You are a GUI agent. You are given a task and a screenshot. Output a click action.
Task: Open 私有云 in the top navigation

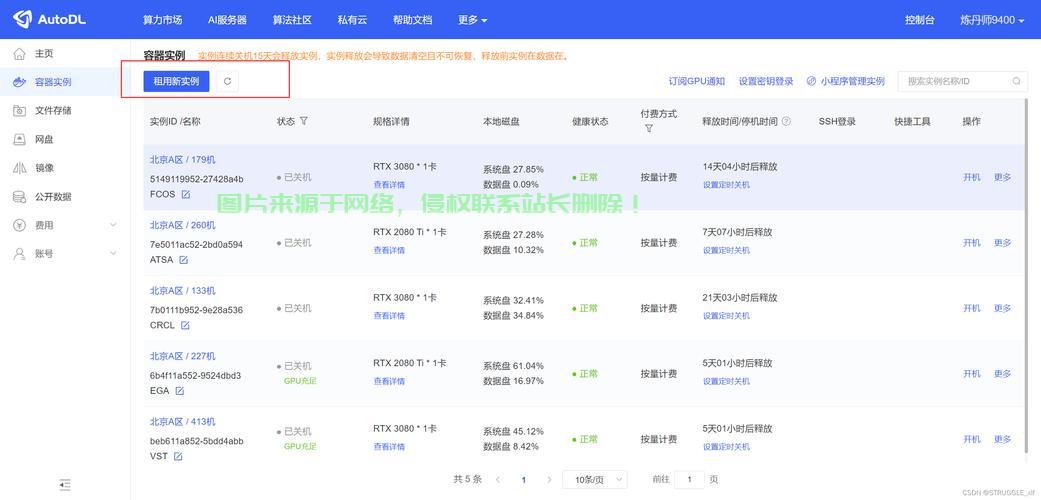[x=352, y=20]
